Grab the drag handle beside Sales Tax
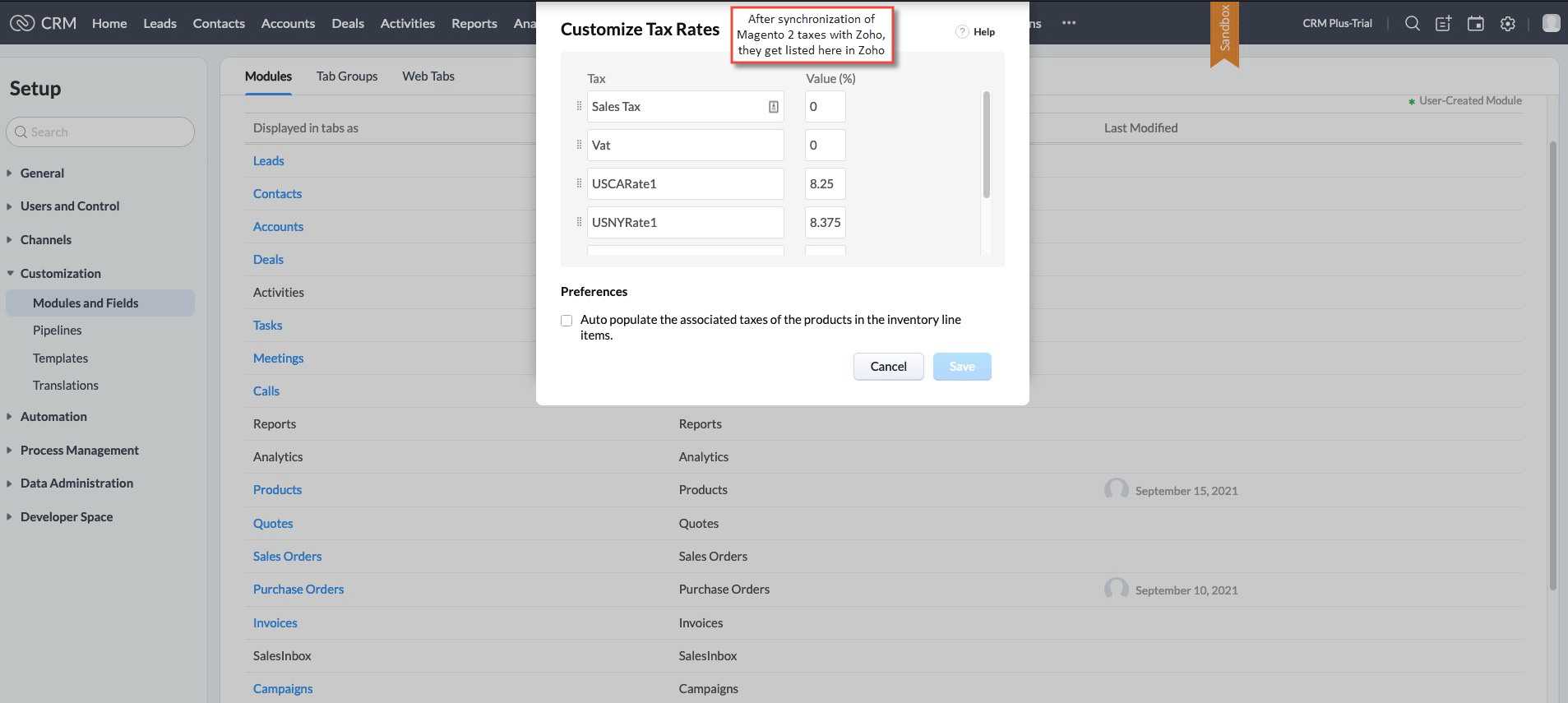 tap(579, 106)
